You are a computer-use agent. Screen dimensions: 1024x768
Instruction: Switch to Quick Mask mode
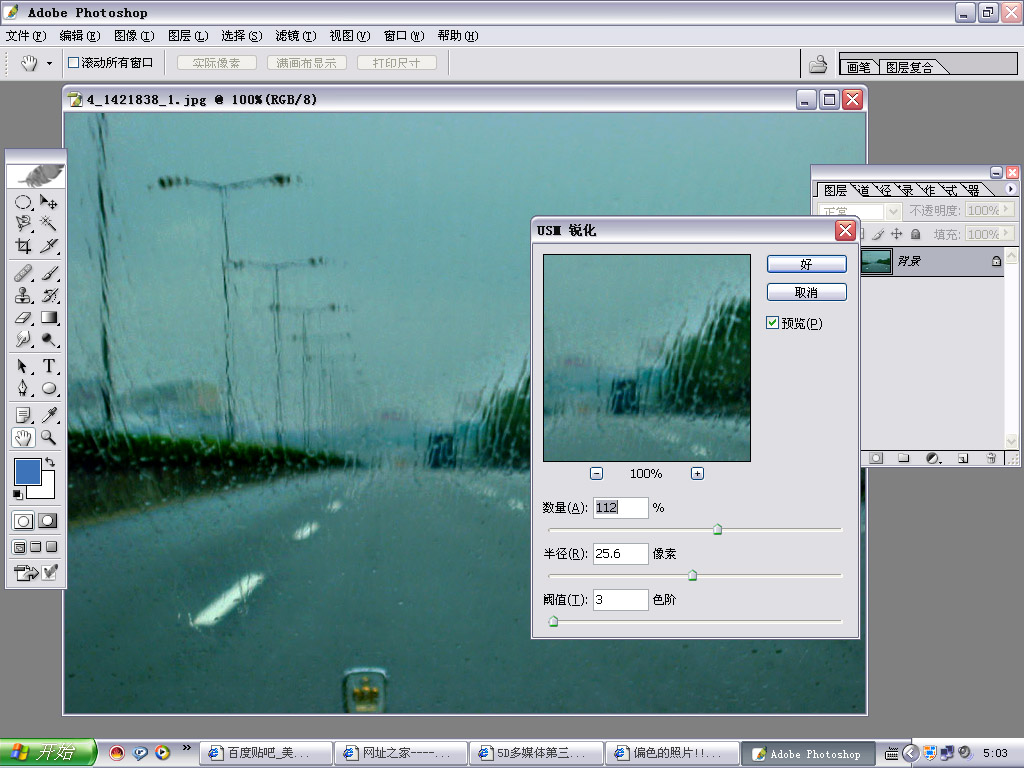click(48, 520)
